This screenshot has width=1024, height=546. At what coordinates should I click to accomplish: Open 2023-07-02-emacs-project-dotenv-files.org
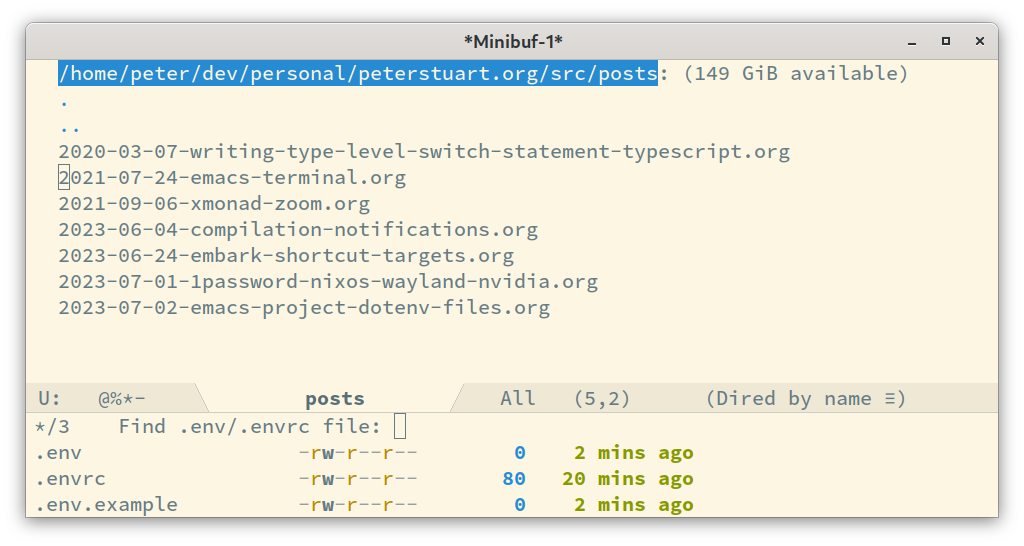(x=304, y=308)
